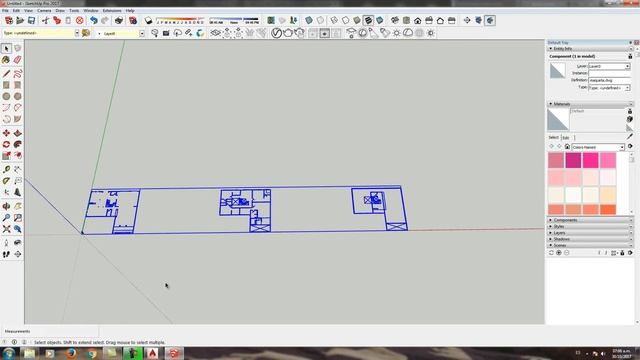Open Firefox from the Windows taskbar
This screenshot has width=640, height=360.
point(71,353)
